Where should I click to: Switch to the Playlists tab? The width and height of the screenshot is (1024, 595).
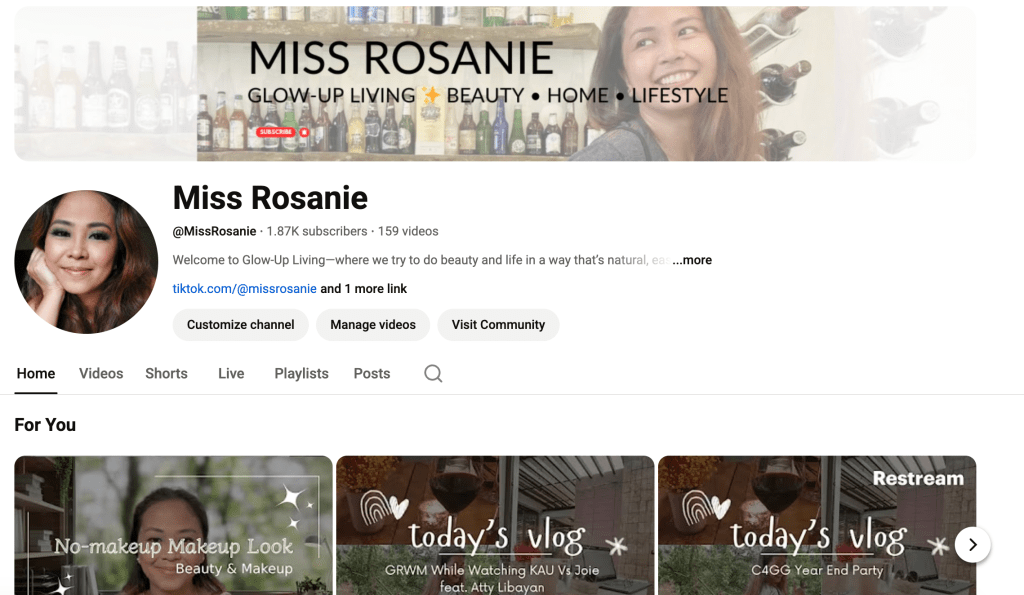coord(301,373)
